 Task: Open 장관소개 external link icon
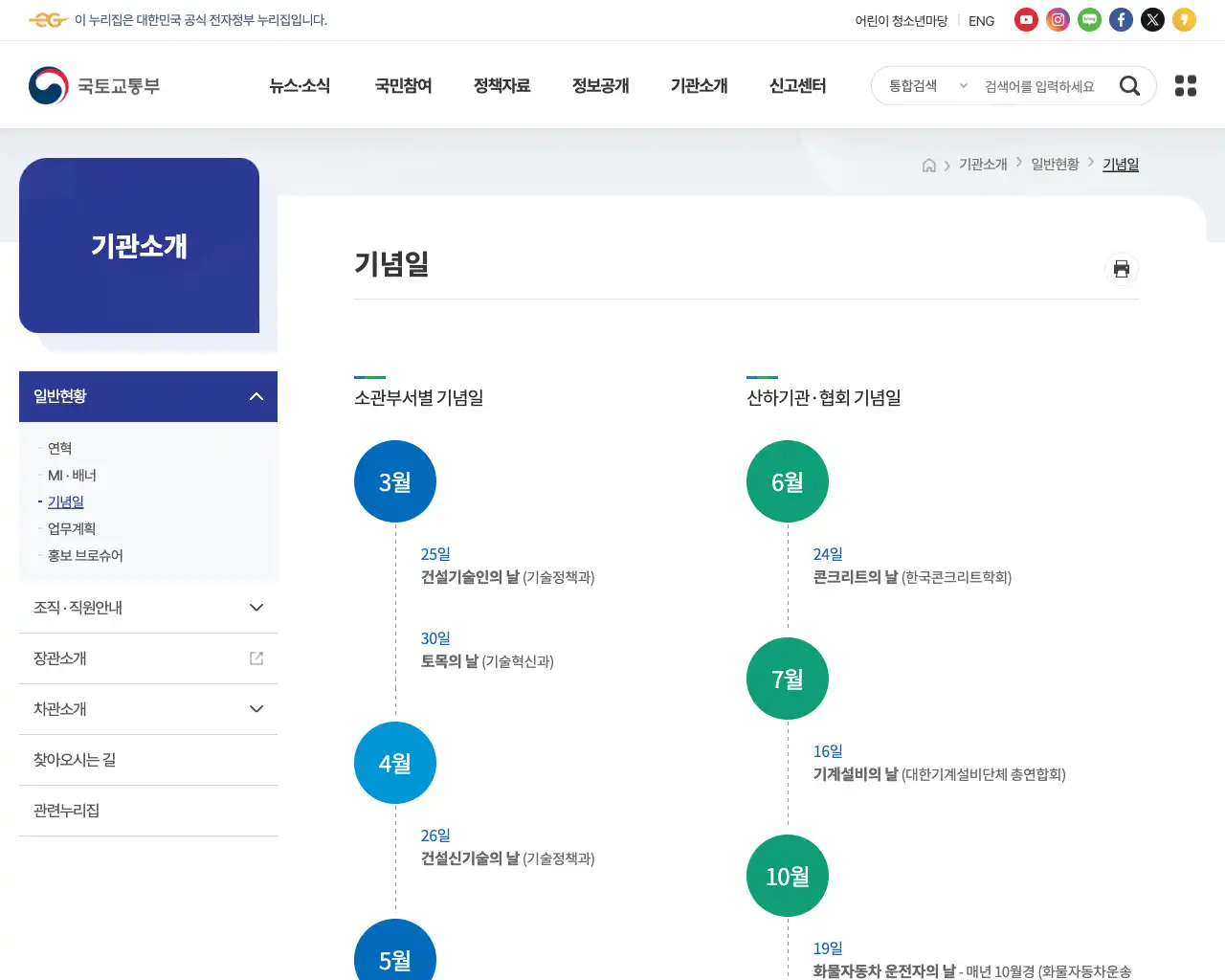[x=256, y=658]
